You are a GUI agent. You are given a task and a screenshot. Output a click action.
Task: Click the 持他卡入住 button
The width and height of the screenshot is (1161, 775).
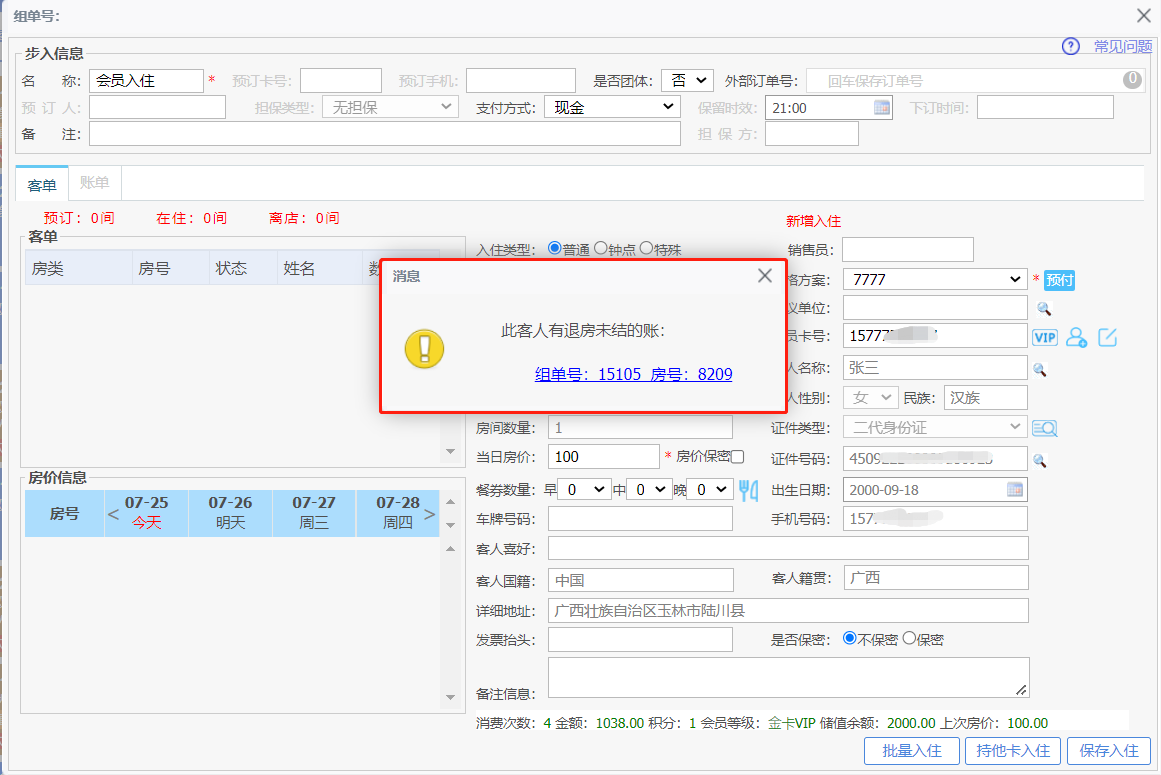(1013, 751)
